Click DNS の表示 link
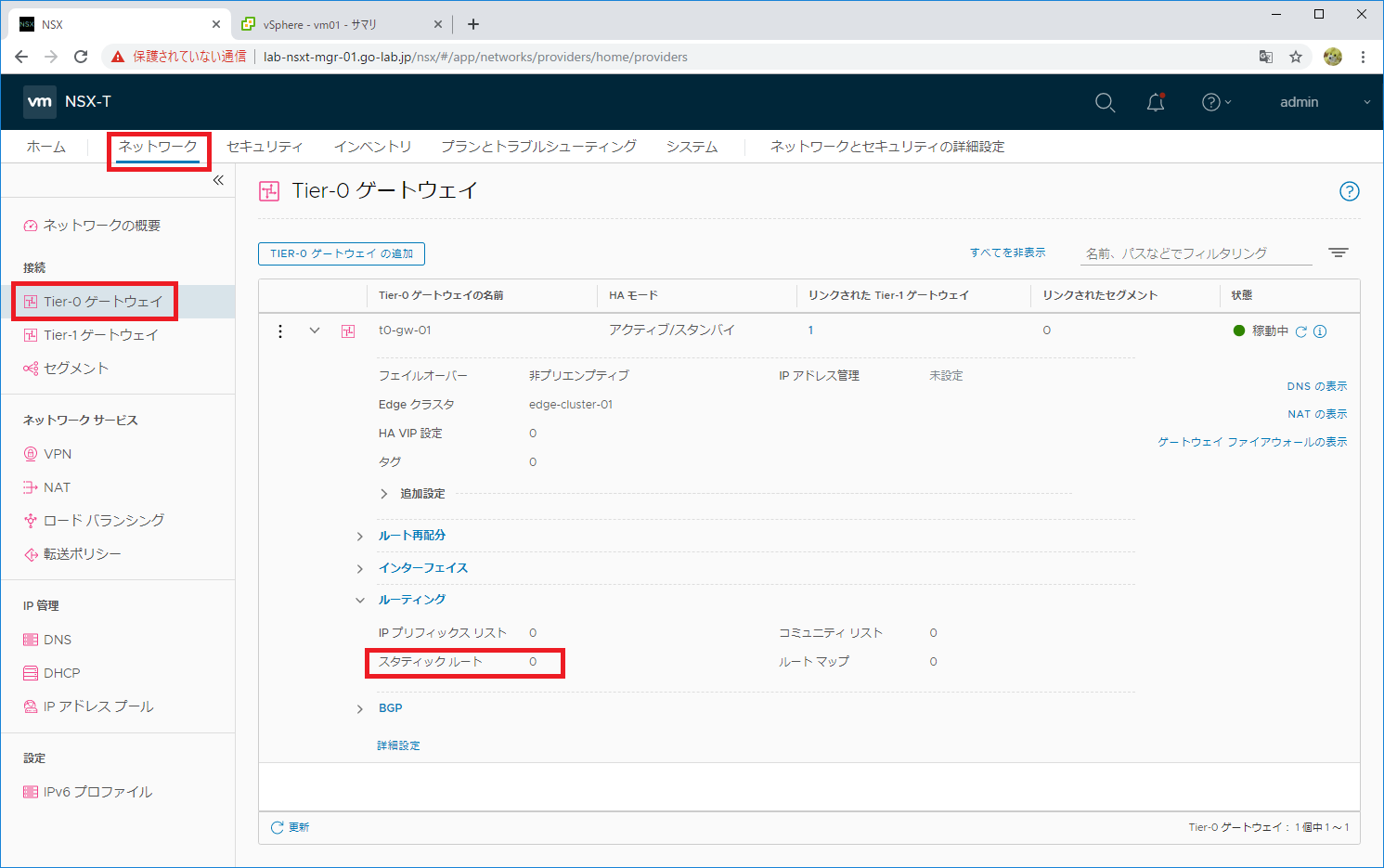 (x=1316, y=386)
